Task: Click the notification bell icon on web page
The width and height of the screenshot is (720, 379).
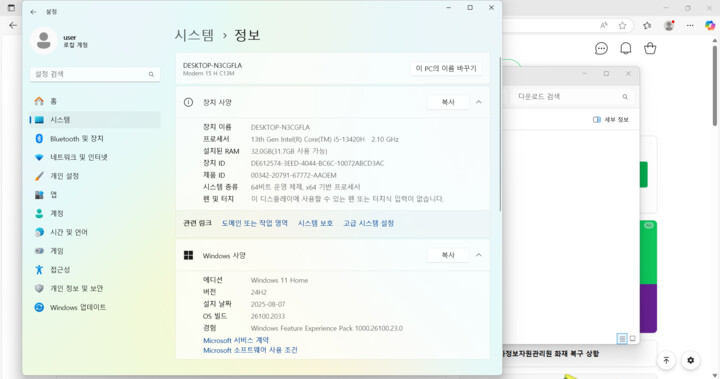Action: pyautogui.click(x=625, y=49)
